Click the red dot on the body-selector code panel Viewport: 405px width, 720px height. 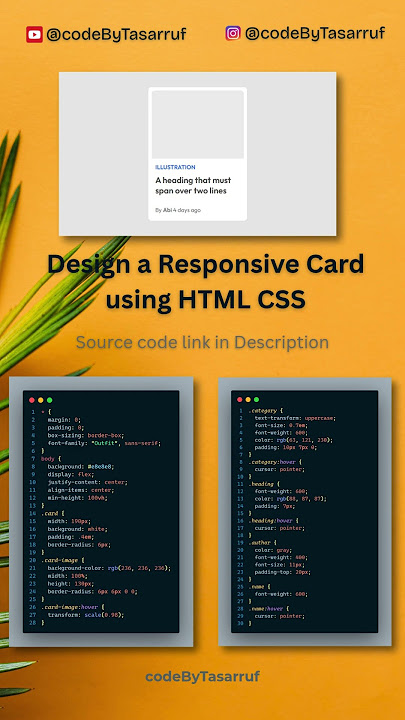click(x=32, y=400)
